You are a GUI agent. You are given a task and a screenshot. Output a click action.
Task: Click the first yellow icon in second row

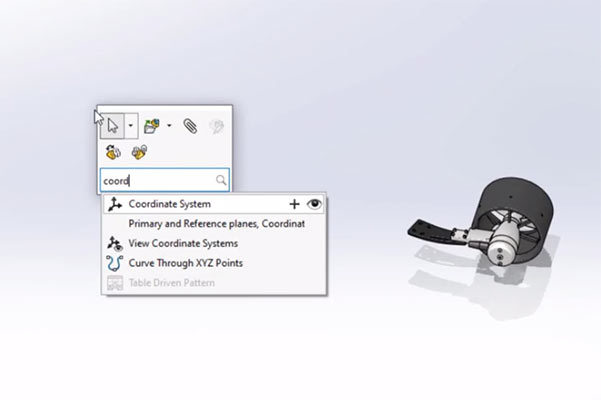pos(114,153)
